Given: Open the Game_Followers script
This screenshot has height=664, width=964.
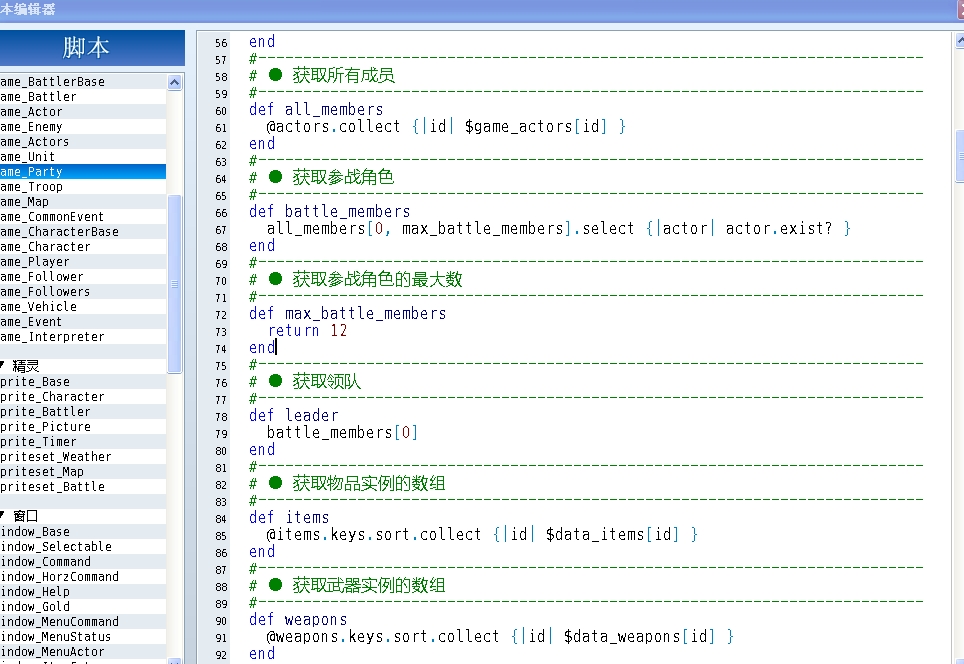Looking at the screenshot, I should click(83, 291).
